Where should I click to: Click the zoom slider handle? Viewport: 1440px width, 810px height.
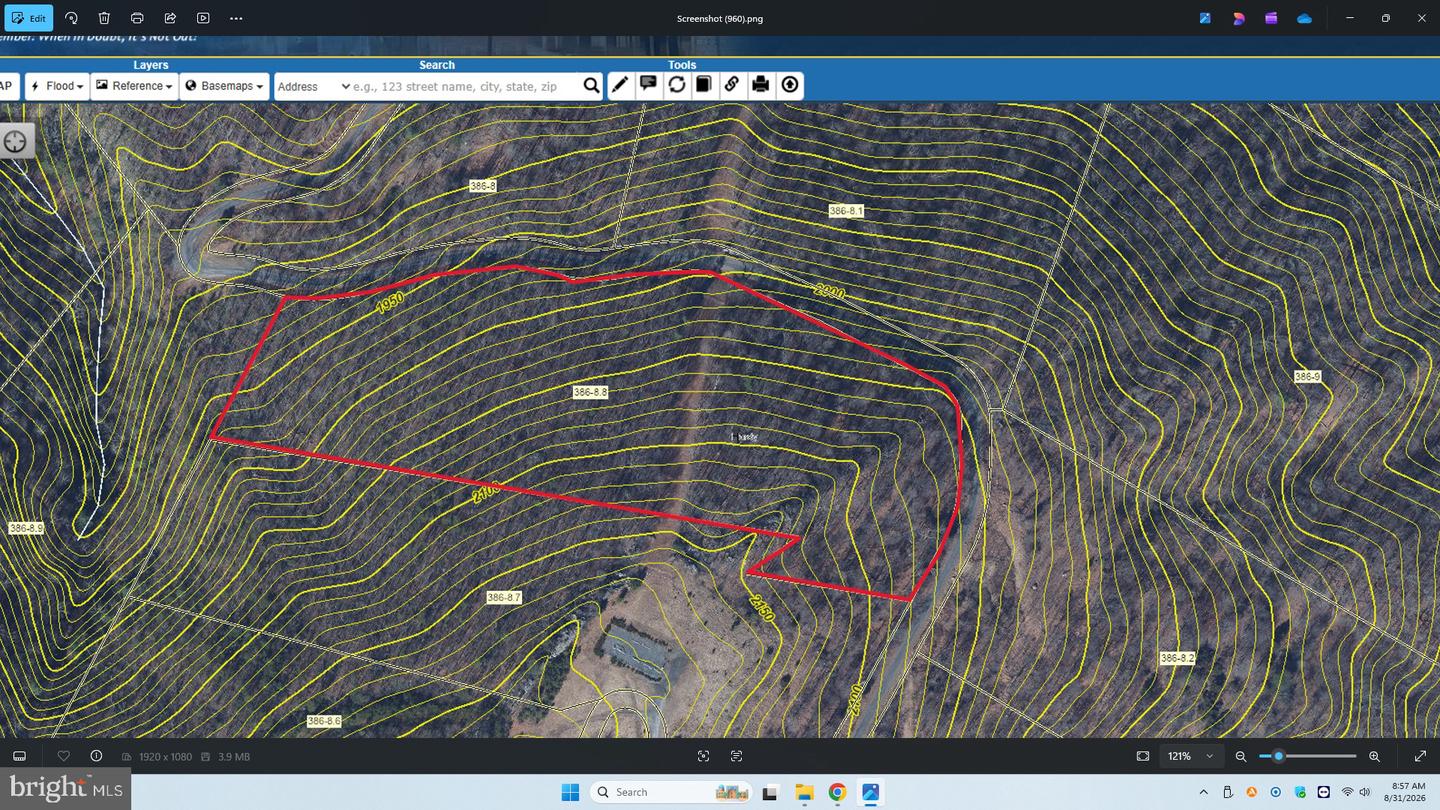coord(1278,756)
